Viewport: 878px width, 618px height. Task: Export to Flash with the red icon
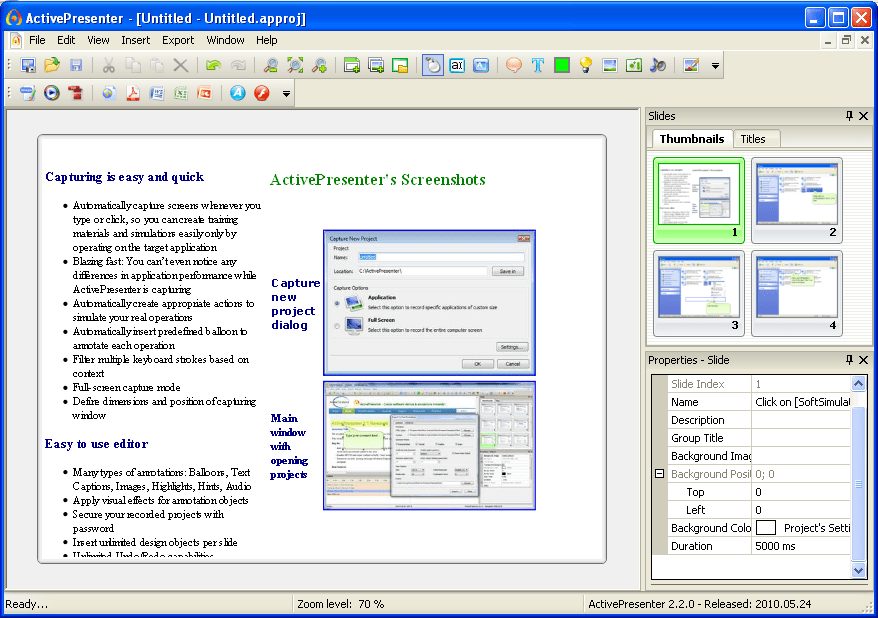coord(261,93)
